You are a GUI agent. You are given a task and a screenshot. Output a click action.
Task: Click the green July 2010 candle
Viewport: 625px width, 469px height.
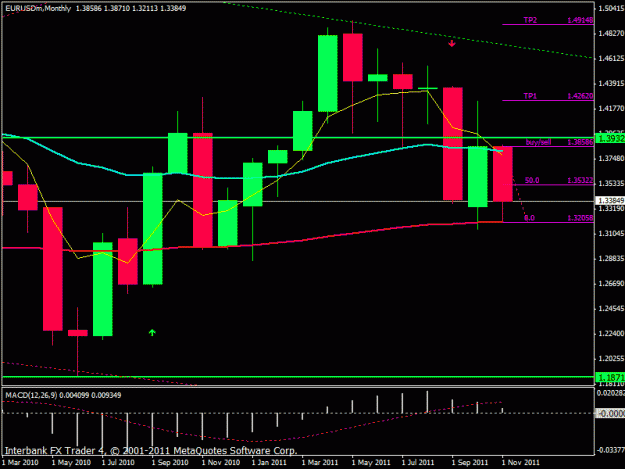pos(102,289)
